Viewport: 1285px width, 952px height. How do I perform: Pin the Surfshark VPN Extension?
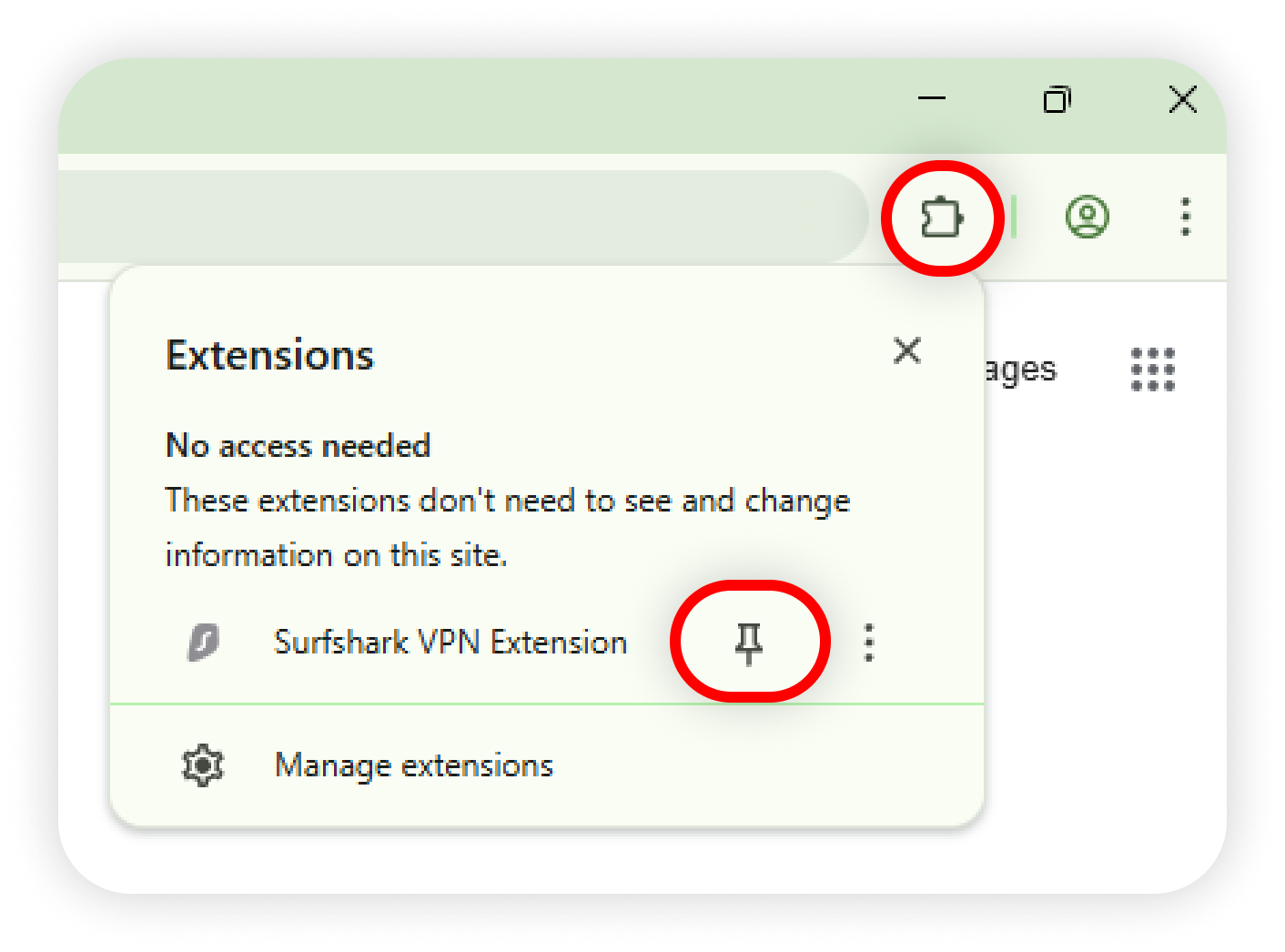[x=749, y=643]
